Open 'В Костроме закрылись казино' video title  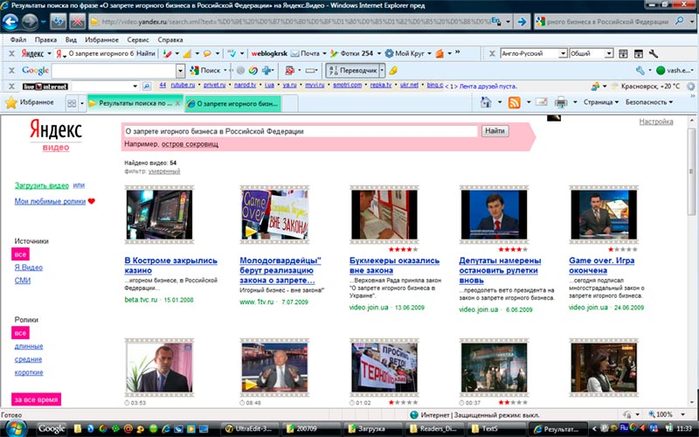click(171, 265)
